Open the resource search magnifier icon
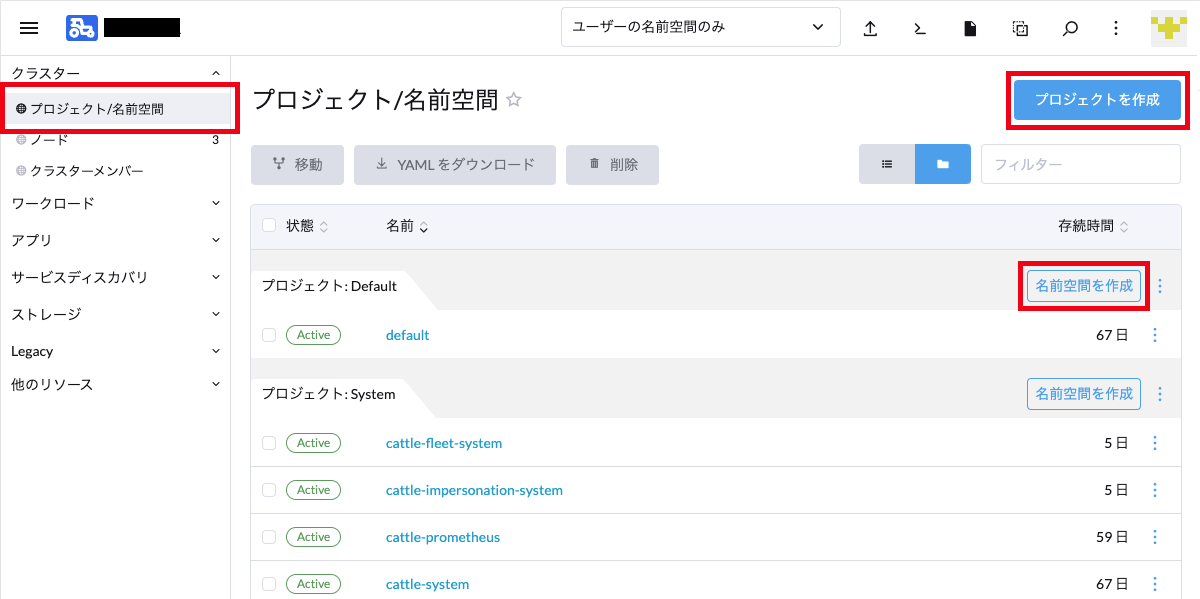This screenshot has width=1200, height=599. pos(1070,28)
